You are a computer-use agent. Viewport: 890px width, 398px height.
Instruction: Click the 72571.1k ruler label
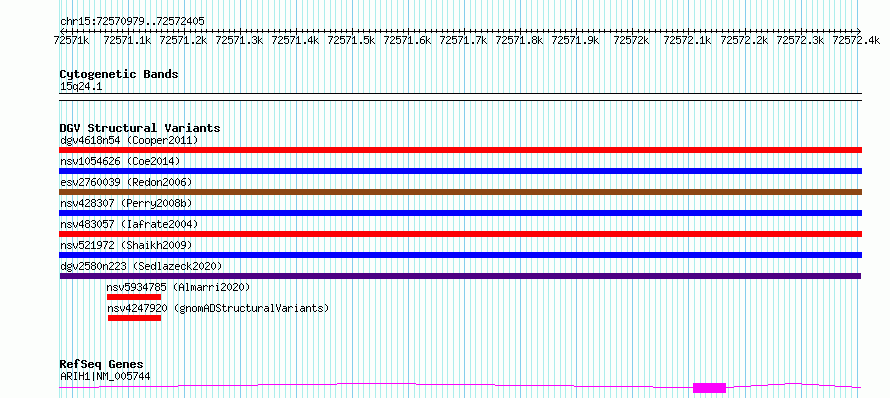127,40
